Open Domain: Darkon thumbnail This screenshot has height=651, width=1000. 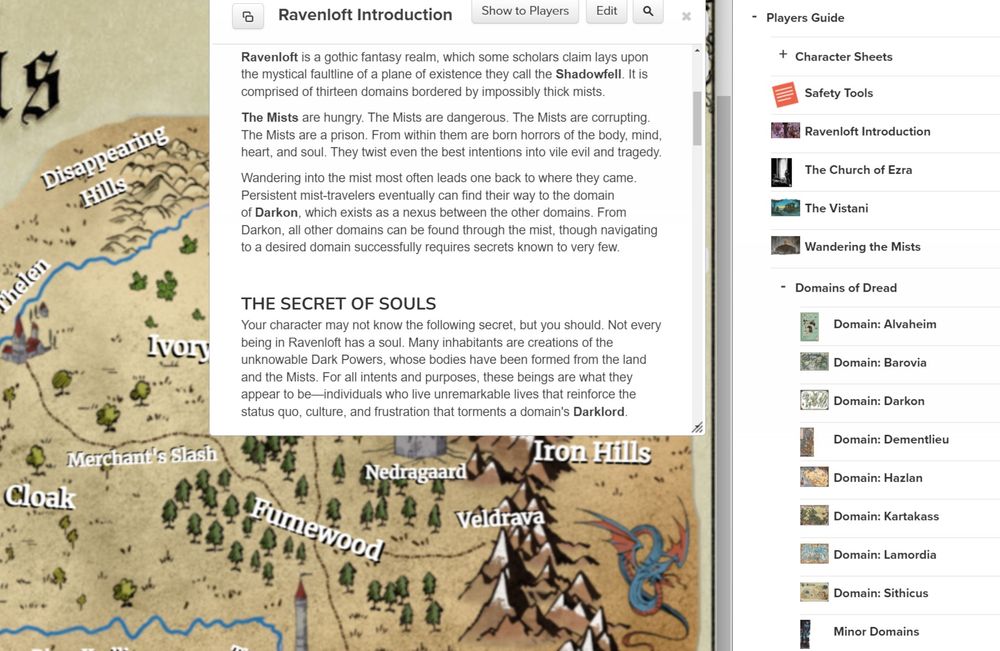tap(814, 400)
